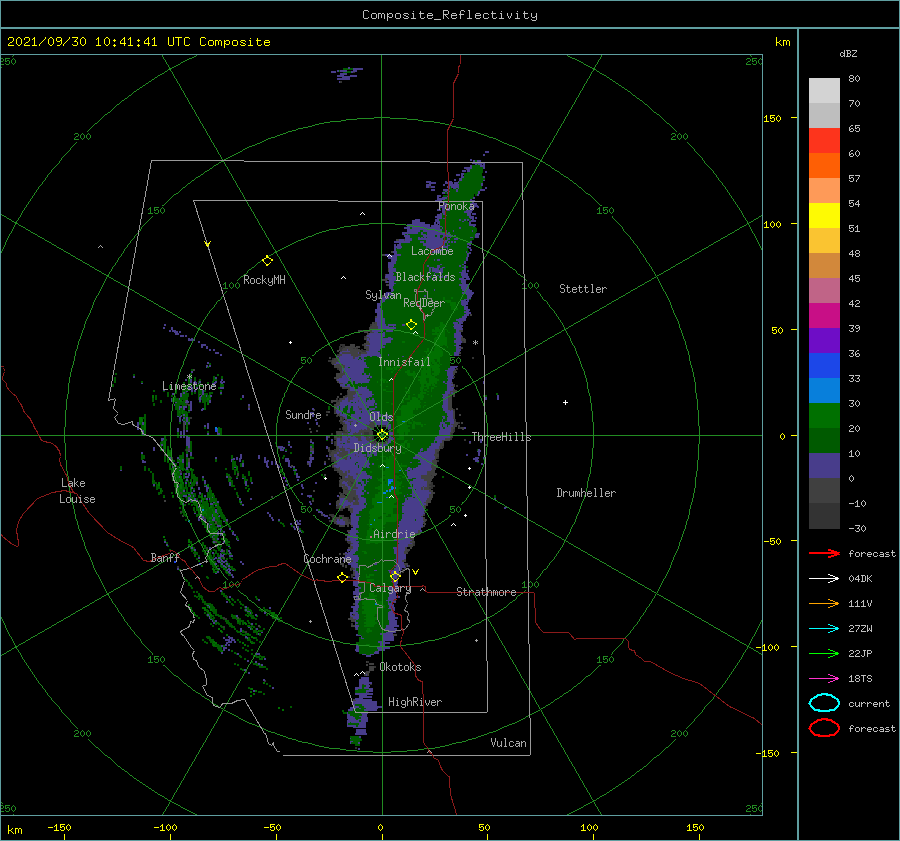Select the Limestone label

coord(189,386)
